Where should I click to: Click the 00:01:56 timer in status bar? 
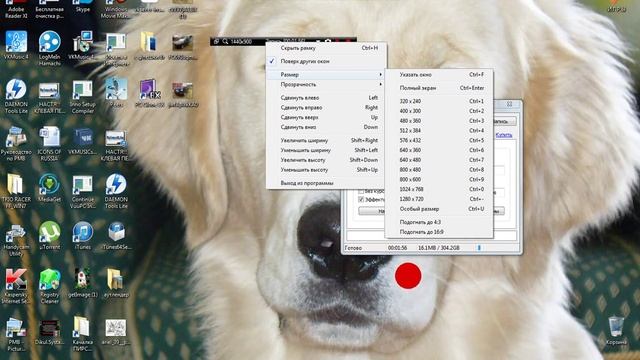click(x=397, y=248)
